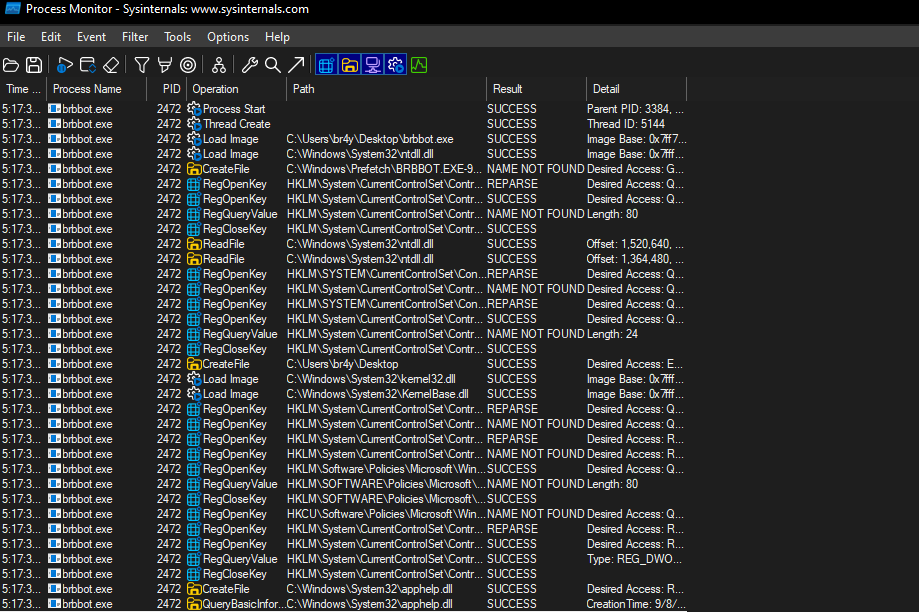The width and height of the screenshot is (919, 612).
Task: Click the Process Name column header
Action: 97,89
